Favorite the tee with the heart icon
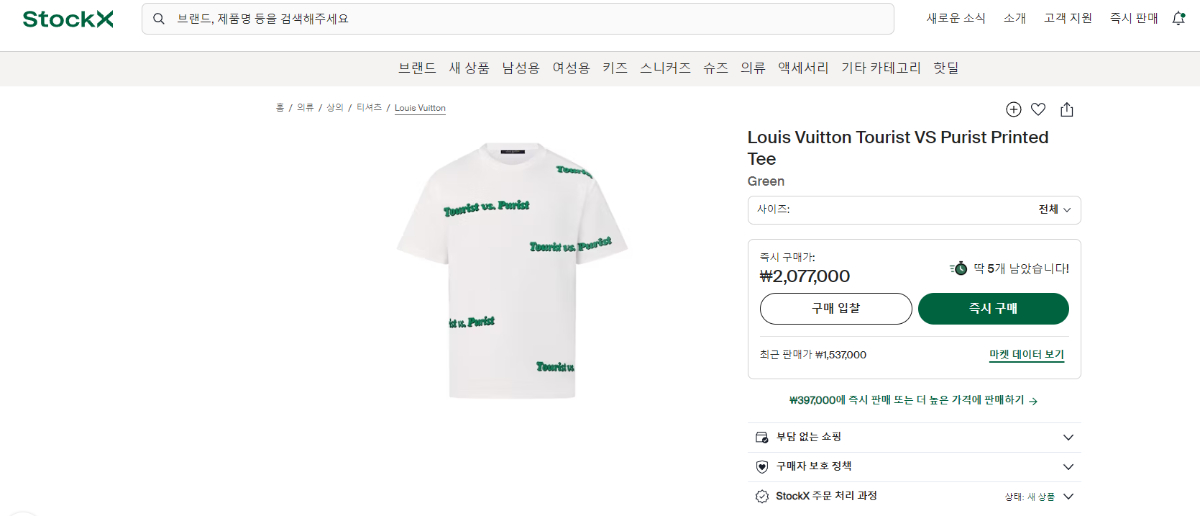 (x=1038, y=110)
